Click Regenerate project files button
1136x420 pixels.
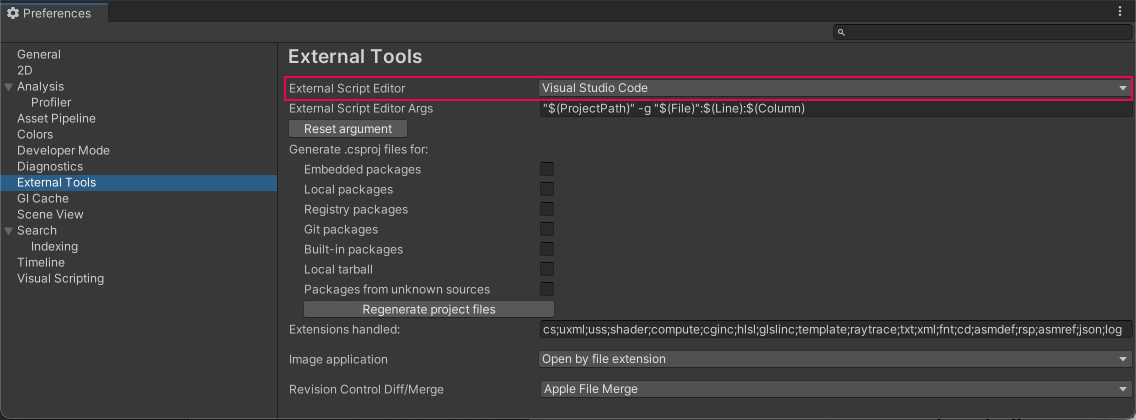(x=429, y=309)
